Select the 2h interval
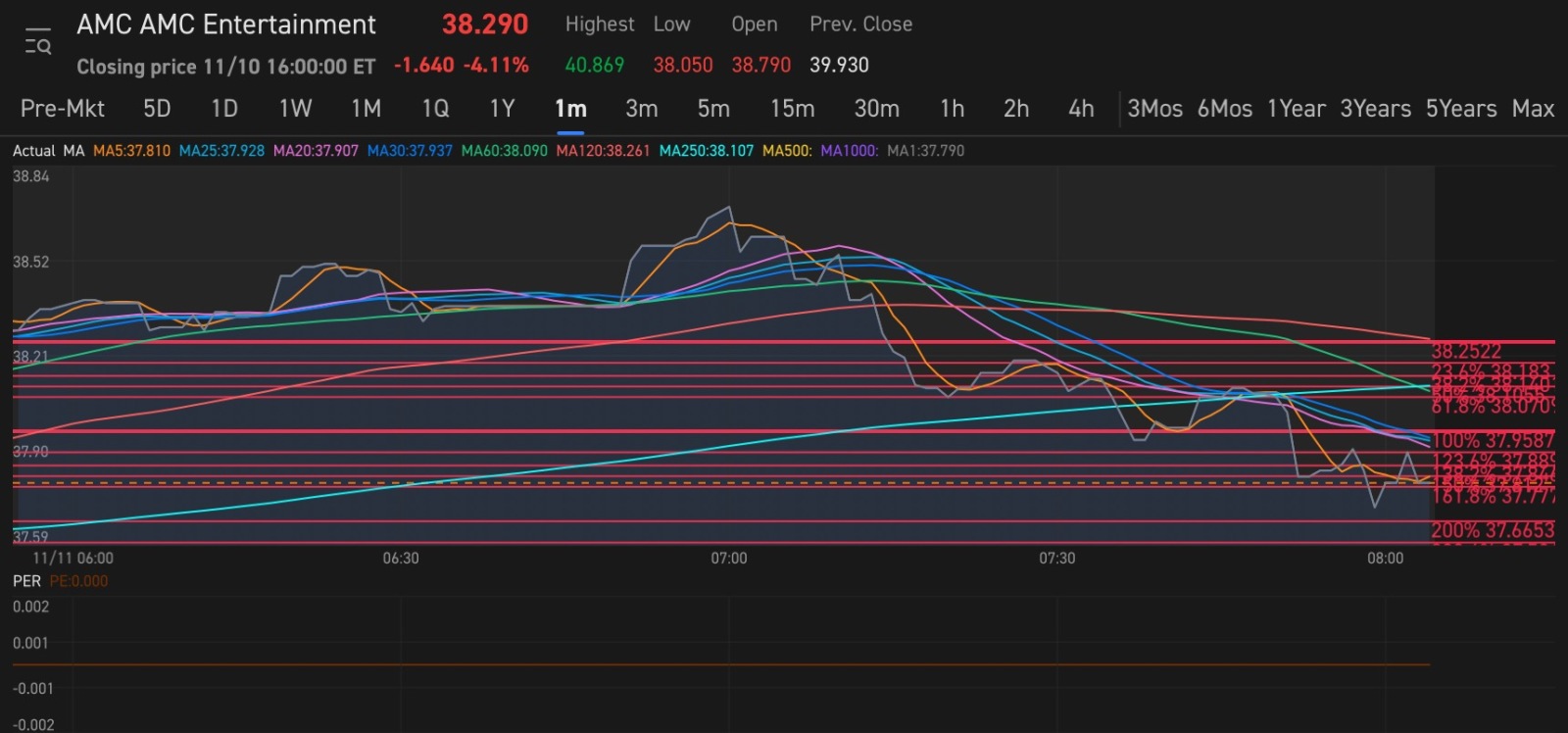The image size is (1568, 733). 1016,109
